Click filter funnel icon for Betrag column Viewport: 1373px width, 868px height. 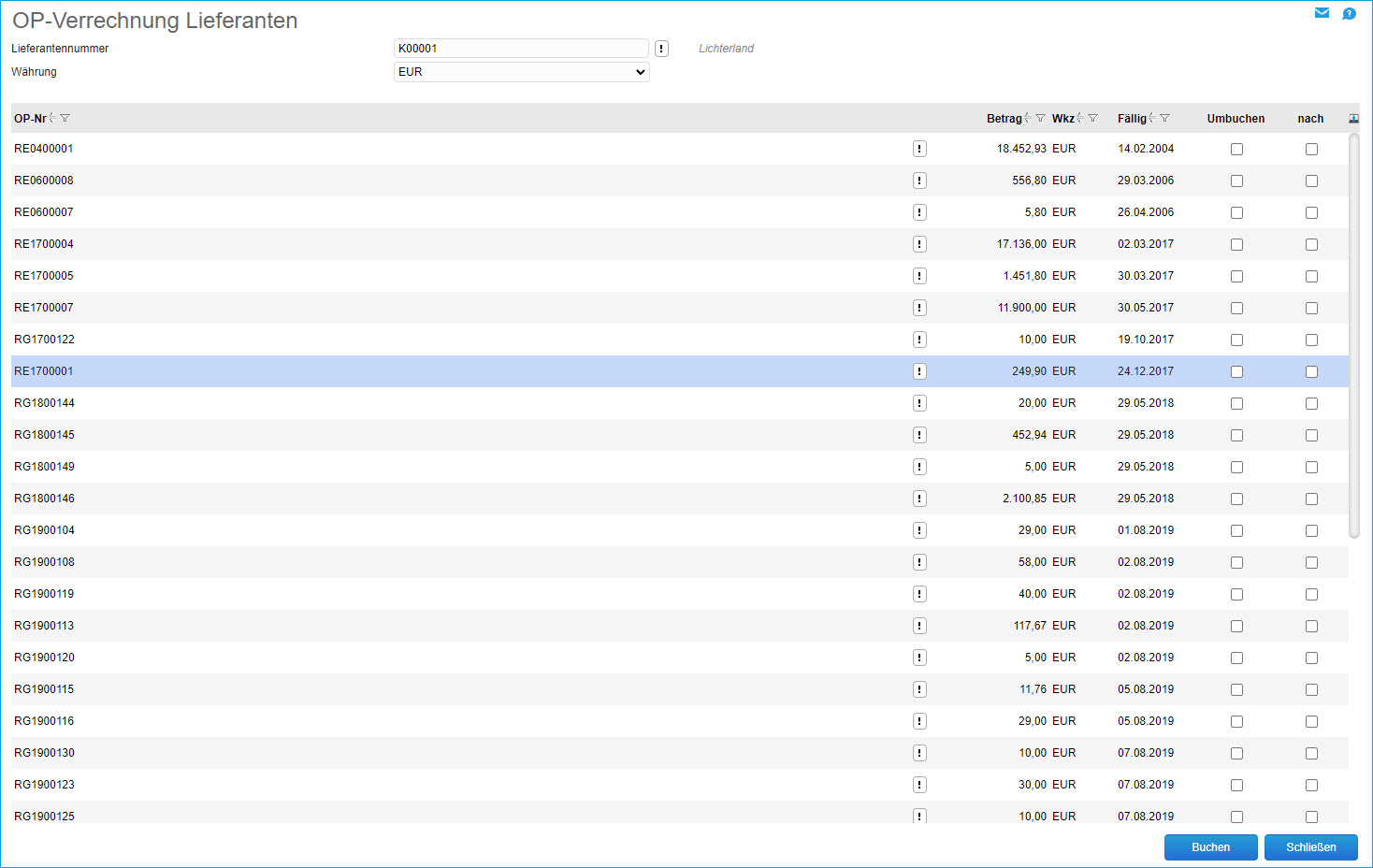pos(1040,119)
